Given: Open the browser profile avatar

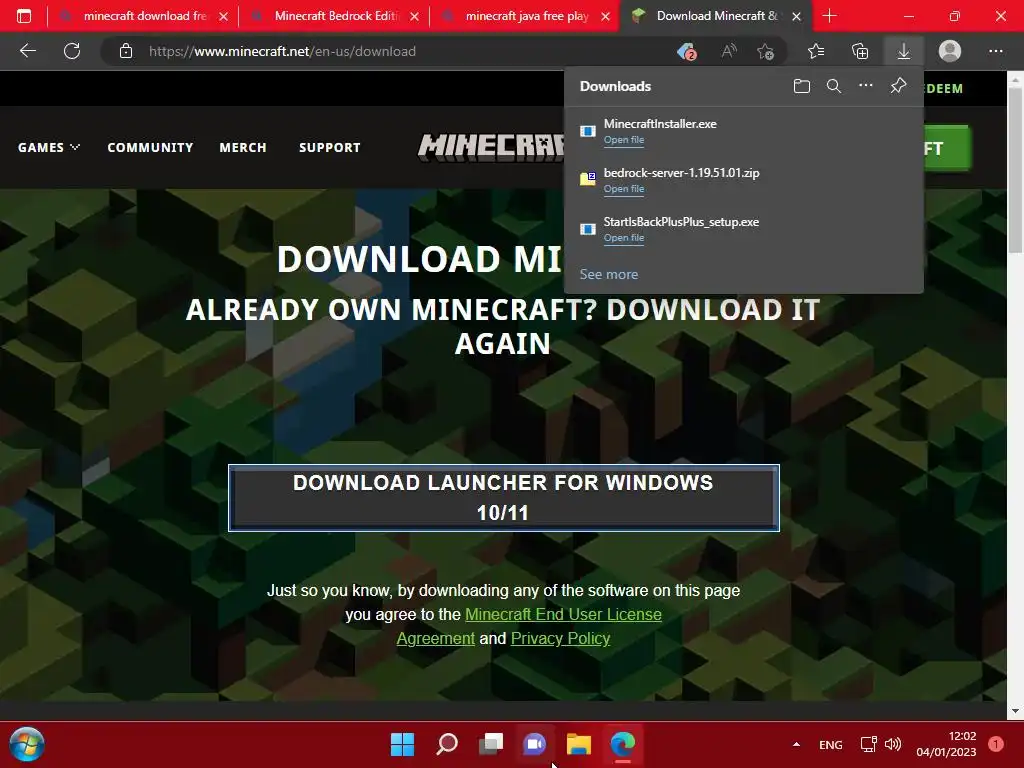Looking at the screenshot, I should pos(950,51).
